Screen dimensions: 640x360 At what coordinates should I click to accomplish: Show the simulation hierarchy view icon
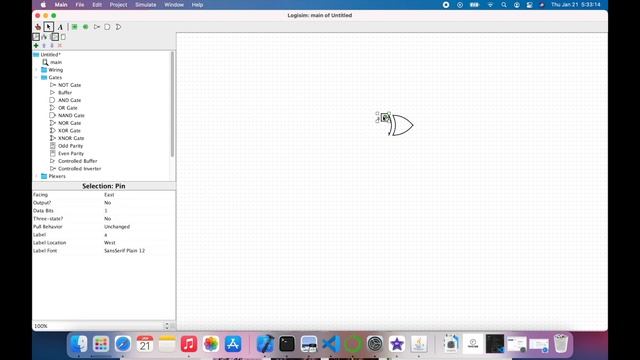44,37
